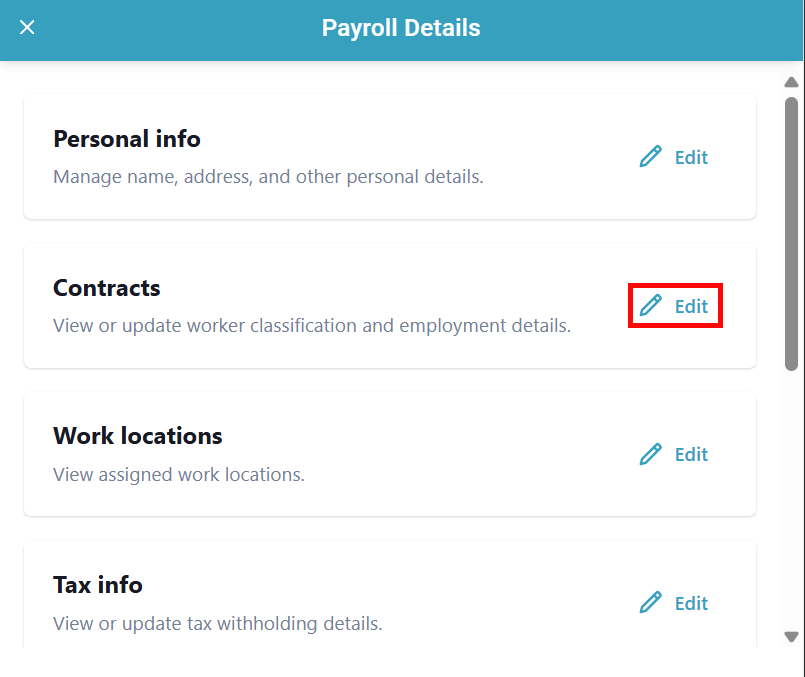Select the Tax info heading
The width and height of the screenshot is (805, 677).
[x=98, y=585]
